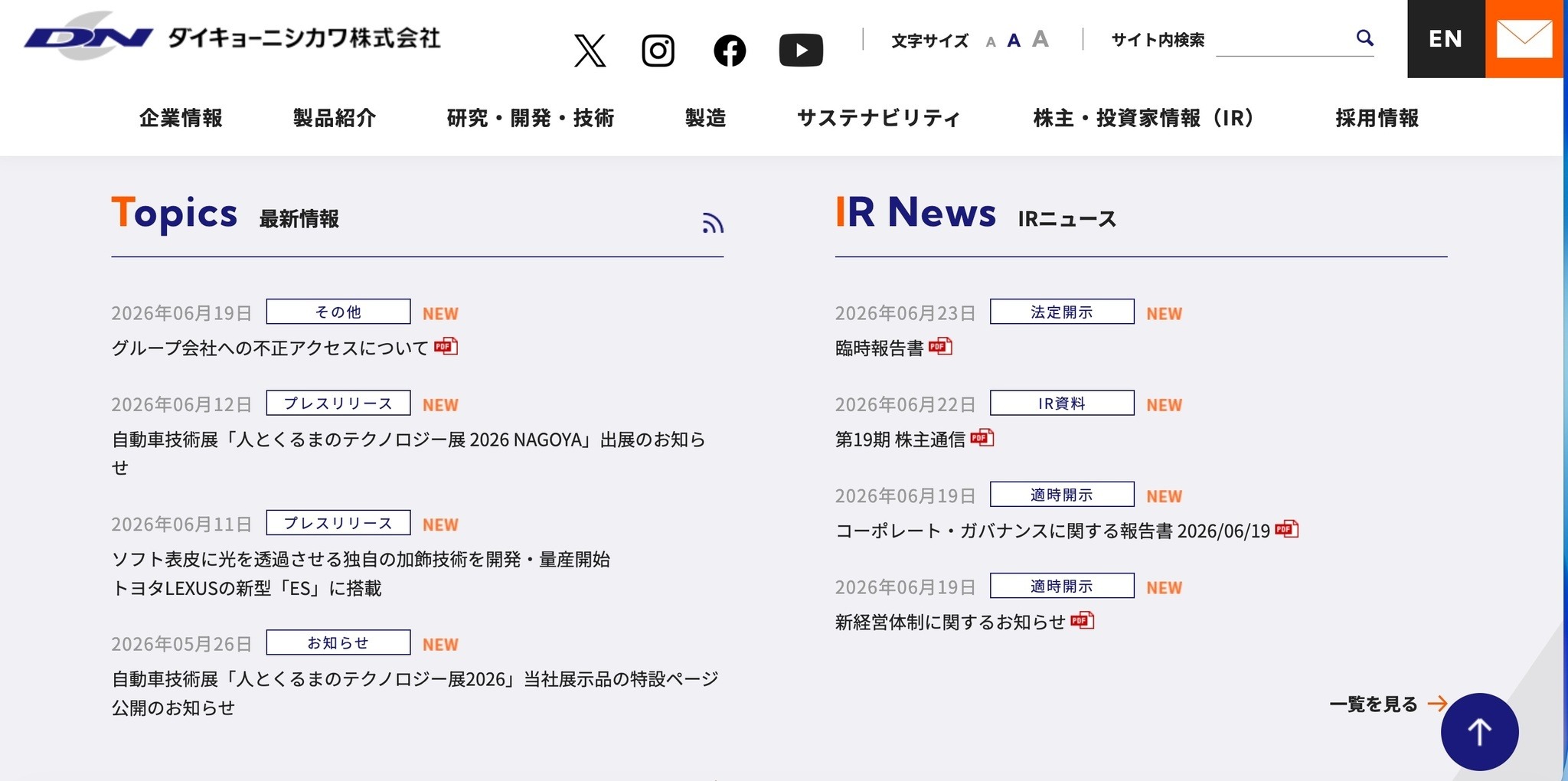Click the Topics heading
Image resolution: width=1568 pixels, height=781 pixels.
(x=175, y=214)
